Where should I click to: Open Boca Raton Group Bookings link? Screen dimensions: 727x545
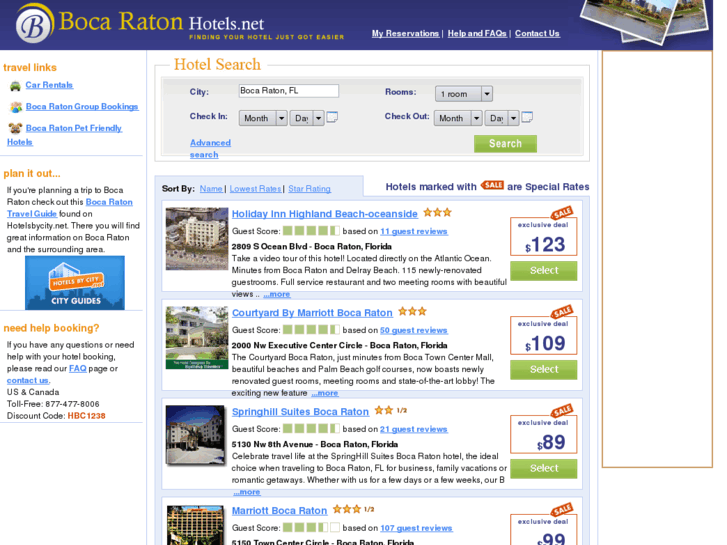[x=82, y=107]
